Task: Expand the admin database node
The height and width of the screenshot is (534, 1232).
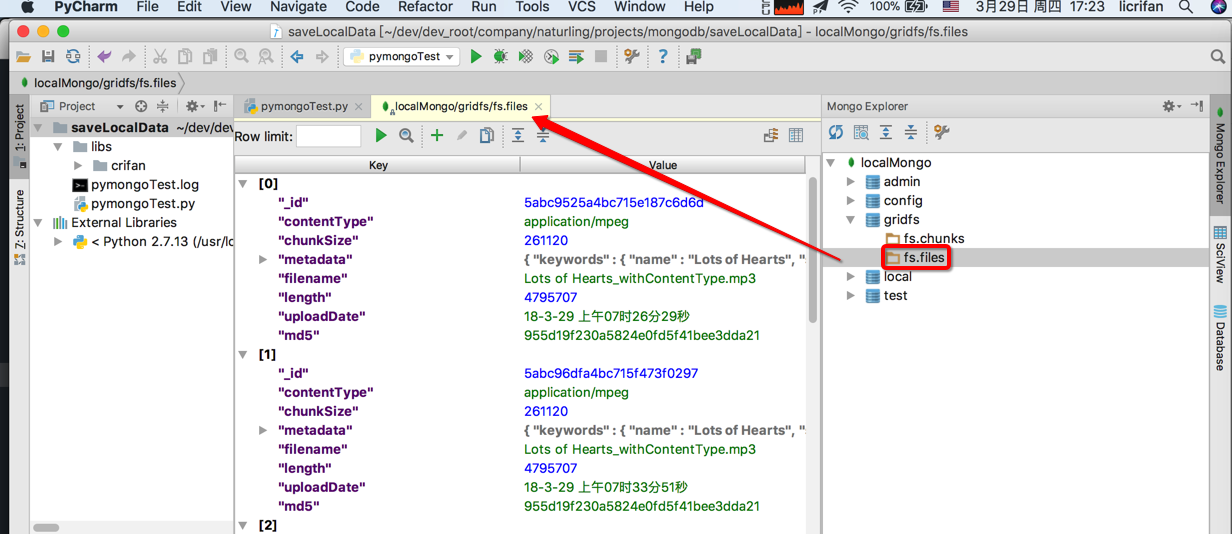Action: click(x=851, y=182)
